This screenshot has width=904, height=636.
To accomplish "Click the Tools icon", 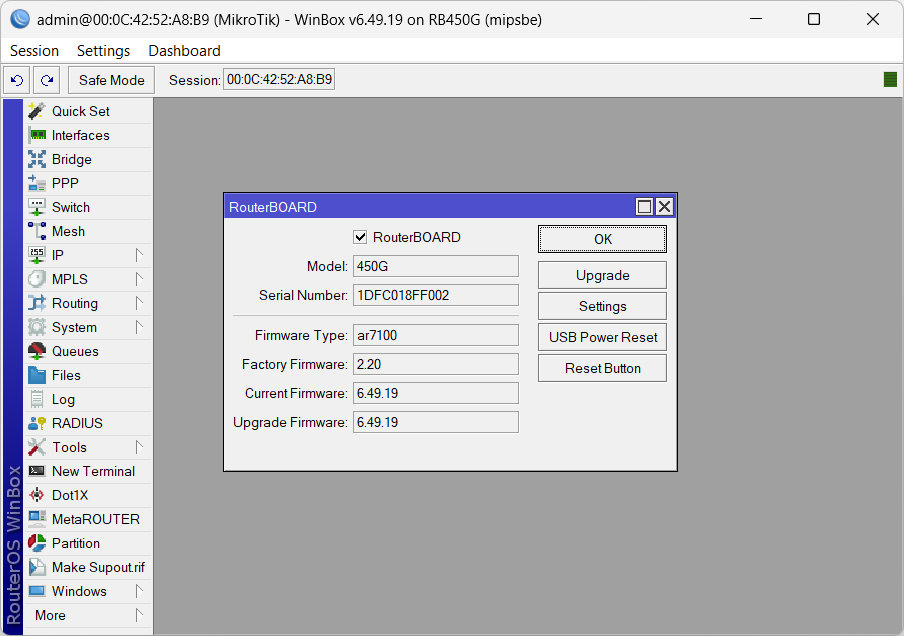I will (37, 447).
